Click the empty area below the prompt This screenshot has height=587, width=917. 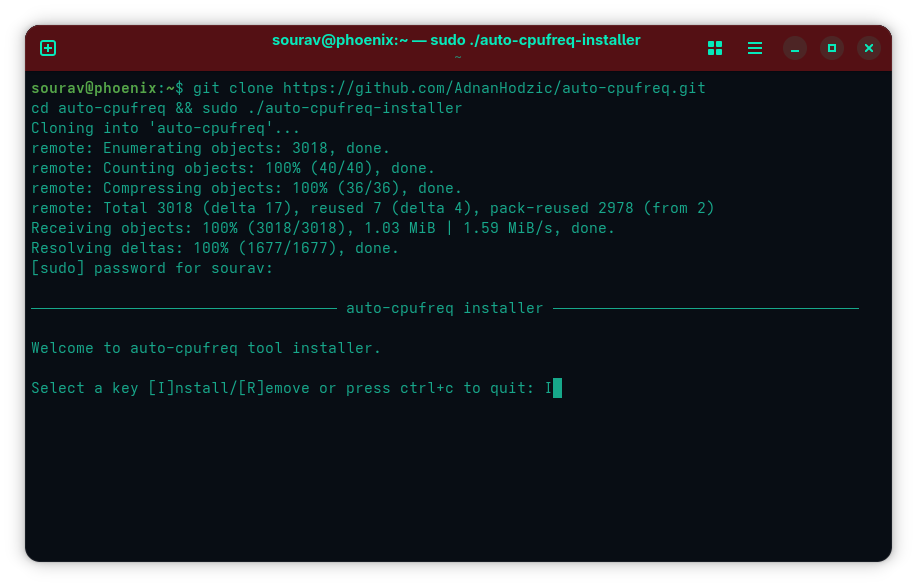coord(450,480)
